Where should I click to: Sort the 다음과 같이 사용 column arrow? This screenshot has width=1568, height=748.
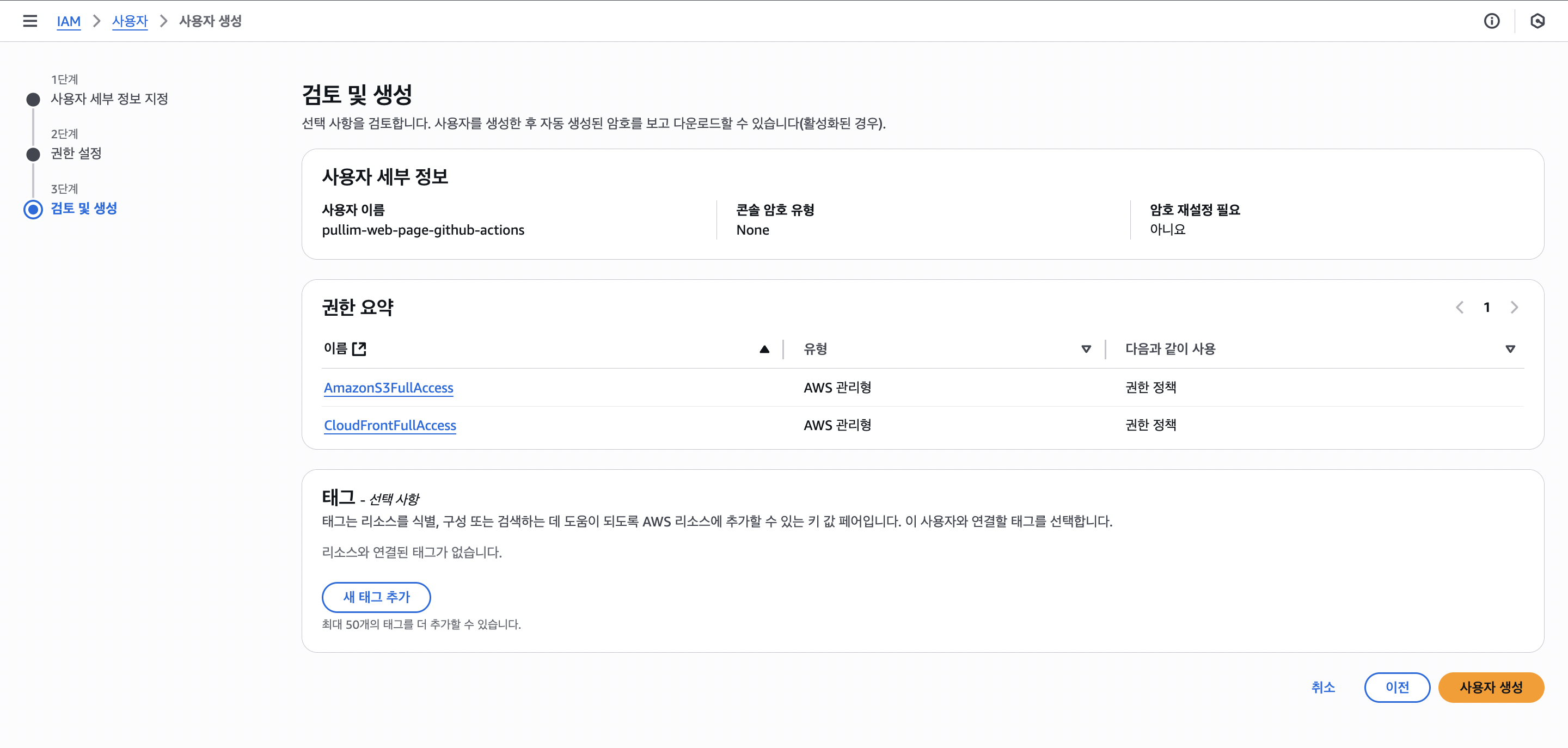[x=1510, y=350]
